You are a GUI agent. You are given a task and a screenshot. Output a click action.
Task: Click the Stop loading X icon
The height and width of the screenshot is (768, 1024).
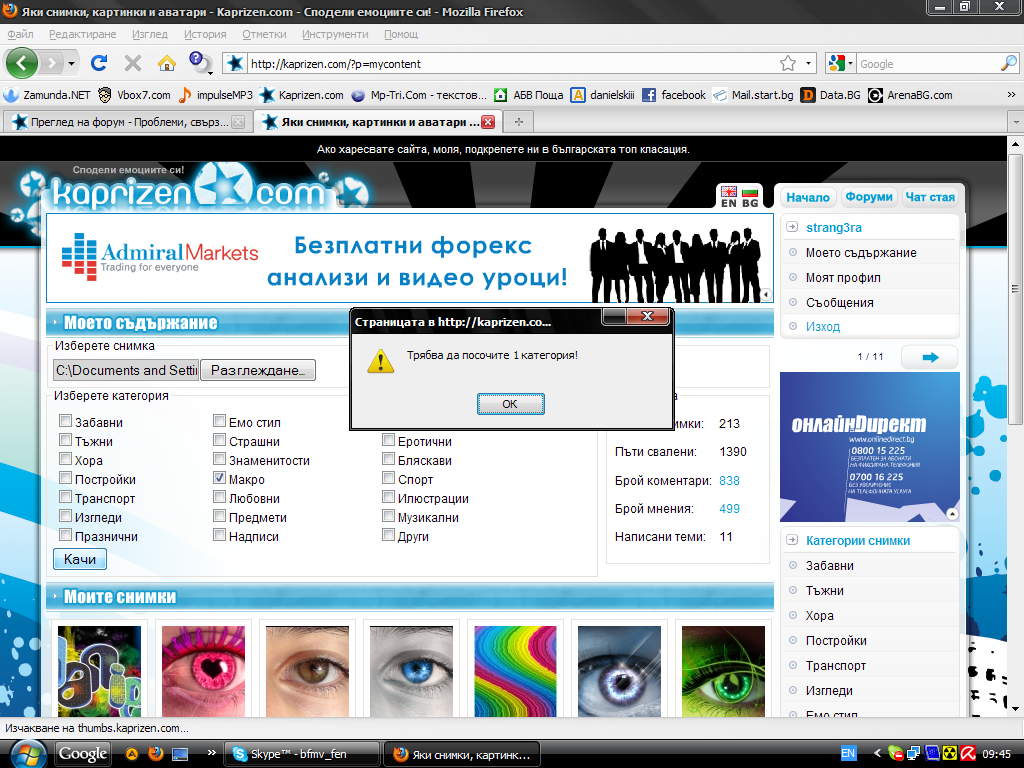tap(133, 63)
